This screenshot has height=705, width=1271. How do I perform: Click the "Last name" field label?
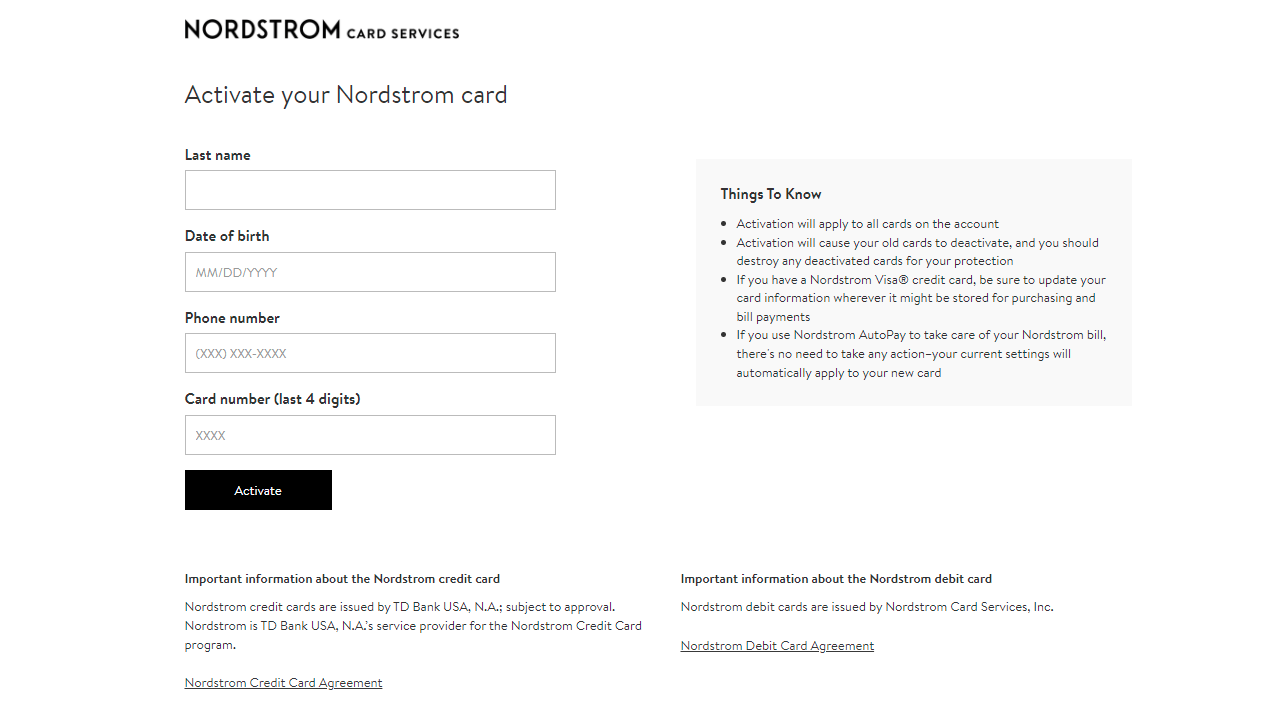coord(217,155)
